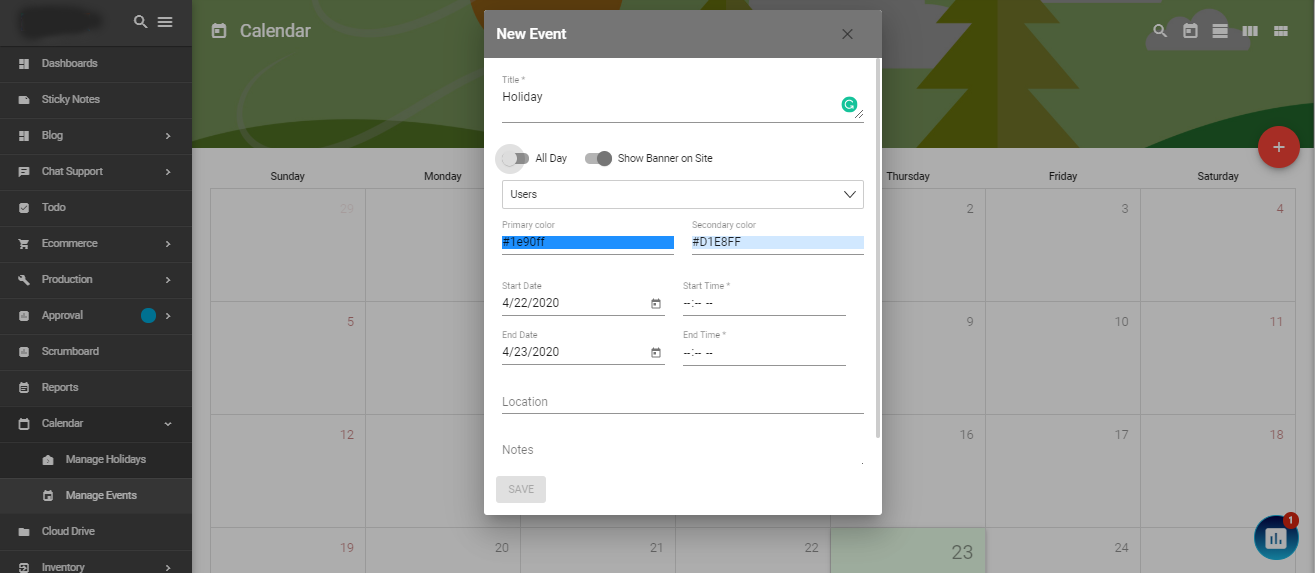Click the Scrumboard icon
This screenshot has width=1315, height=573.
[24, 352]
